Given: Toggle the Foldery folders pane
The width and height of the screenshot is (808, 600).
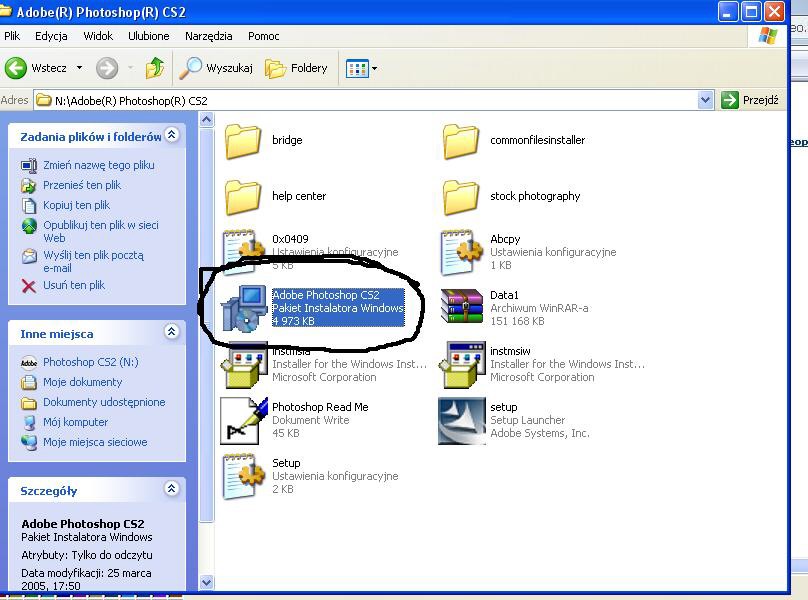Looking at the screenshot, I should (296, 68).
